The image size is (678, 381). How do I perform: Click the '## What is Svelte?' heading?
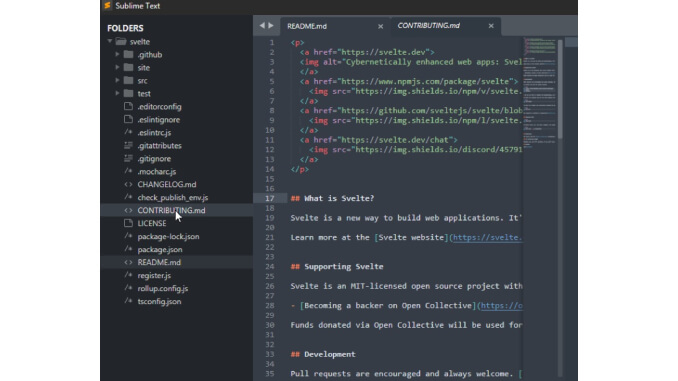tap(332, 199)
